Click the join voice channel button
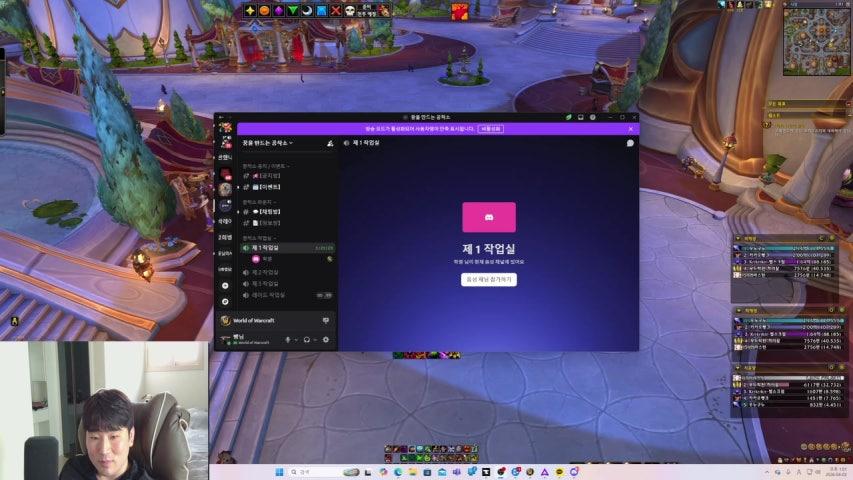This screenshot has height=480, width=853. pos(489,279)
